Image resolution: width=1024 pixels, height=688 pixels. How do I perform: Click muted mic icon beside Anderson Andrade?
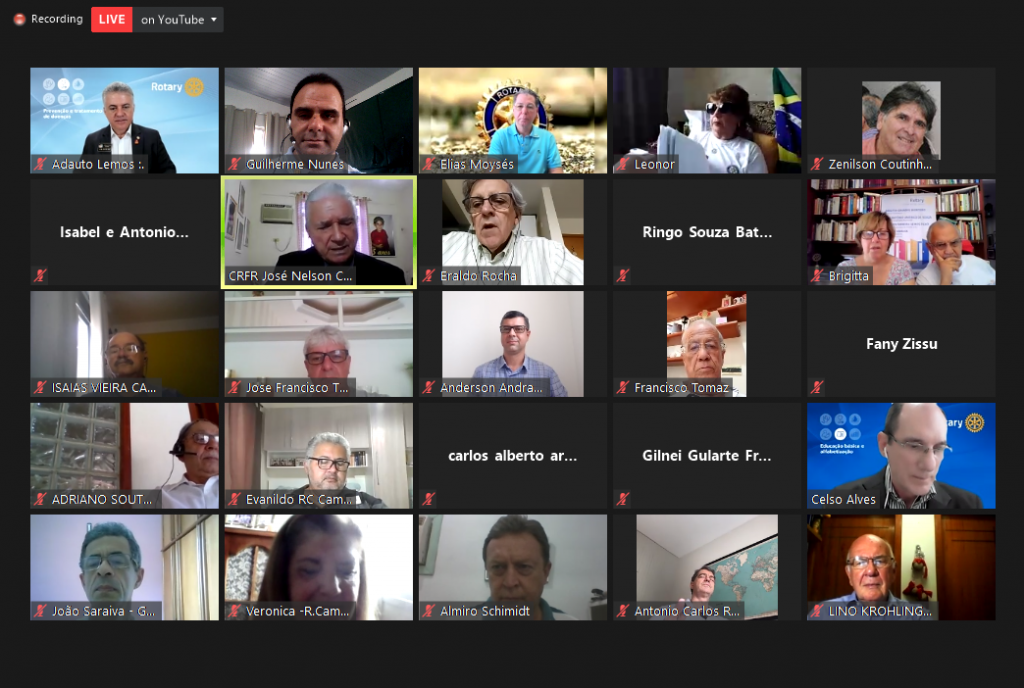(429, 387)
